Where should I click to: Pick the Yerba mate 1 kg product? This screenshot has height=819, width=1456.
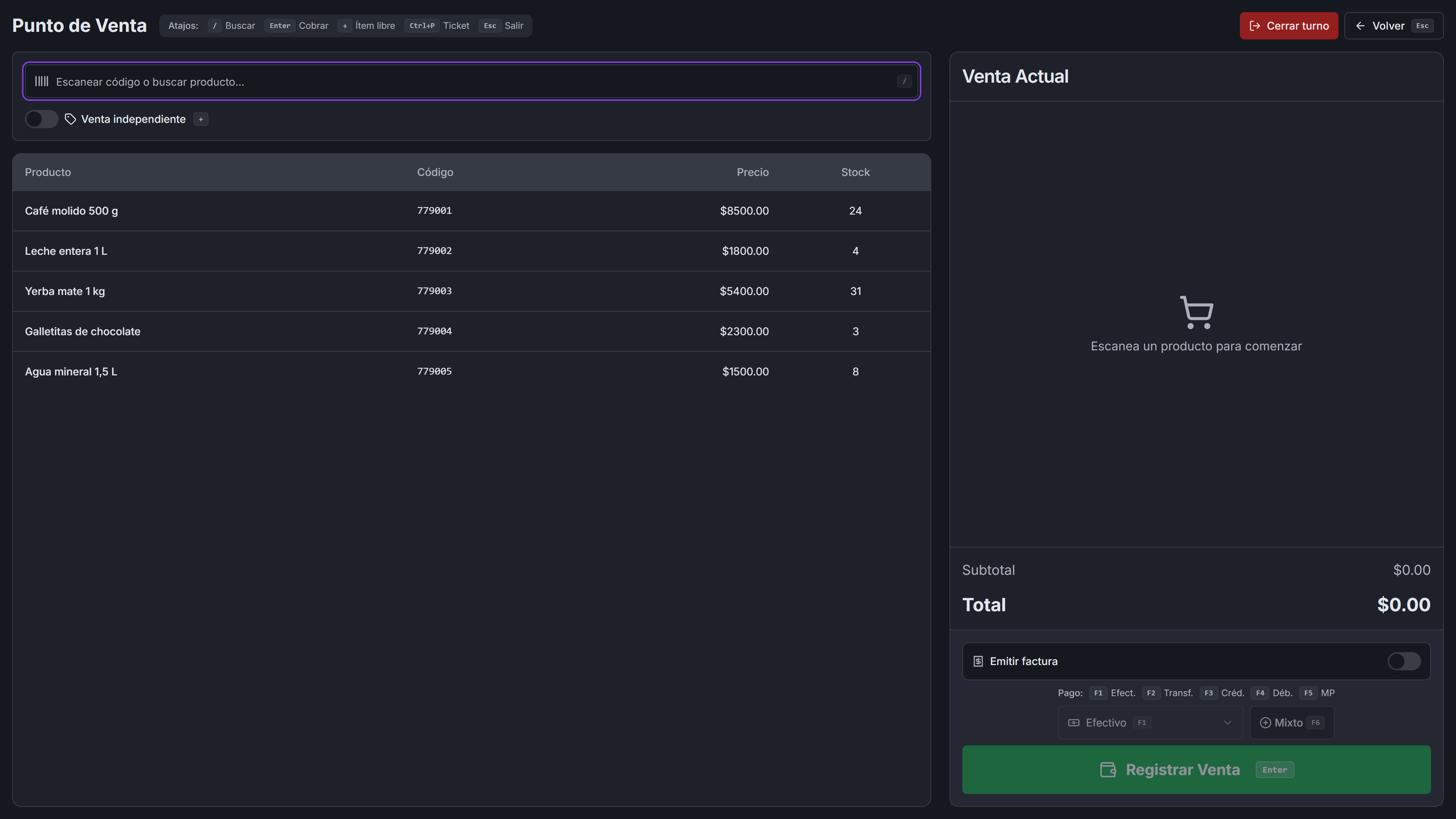[471, 291]
